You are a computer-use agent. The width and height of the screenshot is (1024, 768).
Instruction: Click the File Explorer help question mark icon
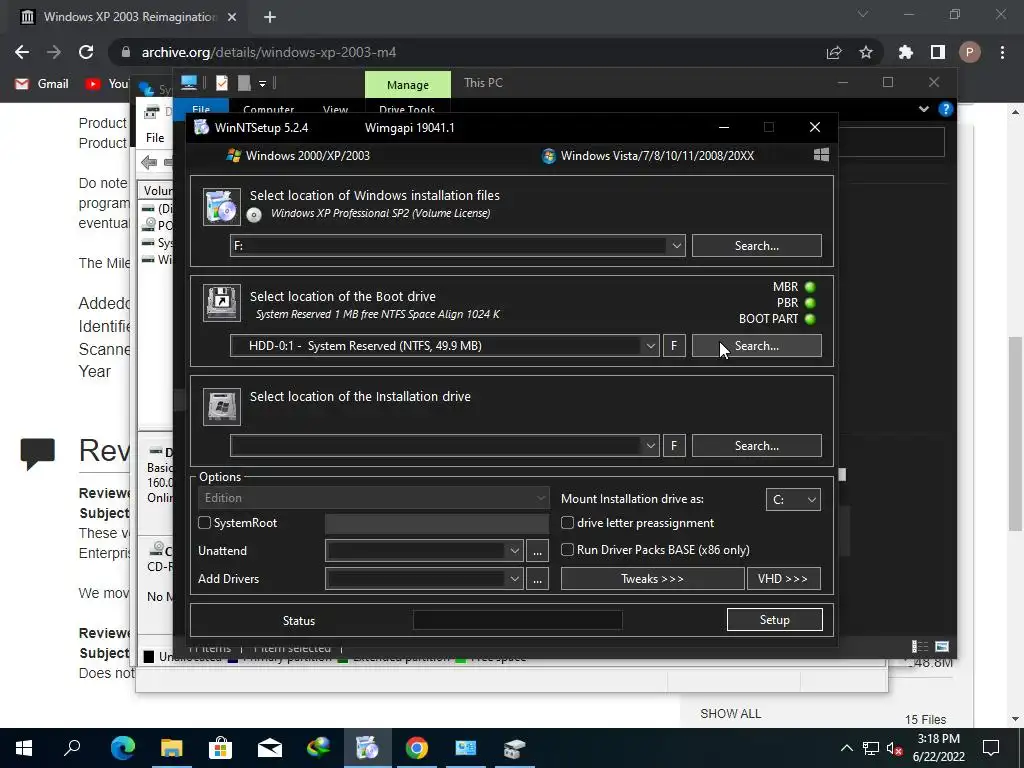coord(945,109)
